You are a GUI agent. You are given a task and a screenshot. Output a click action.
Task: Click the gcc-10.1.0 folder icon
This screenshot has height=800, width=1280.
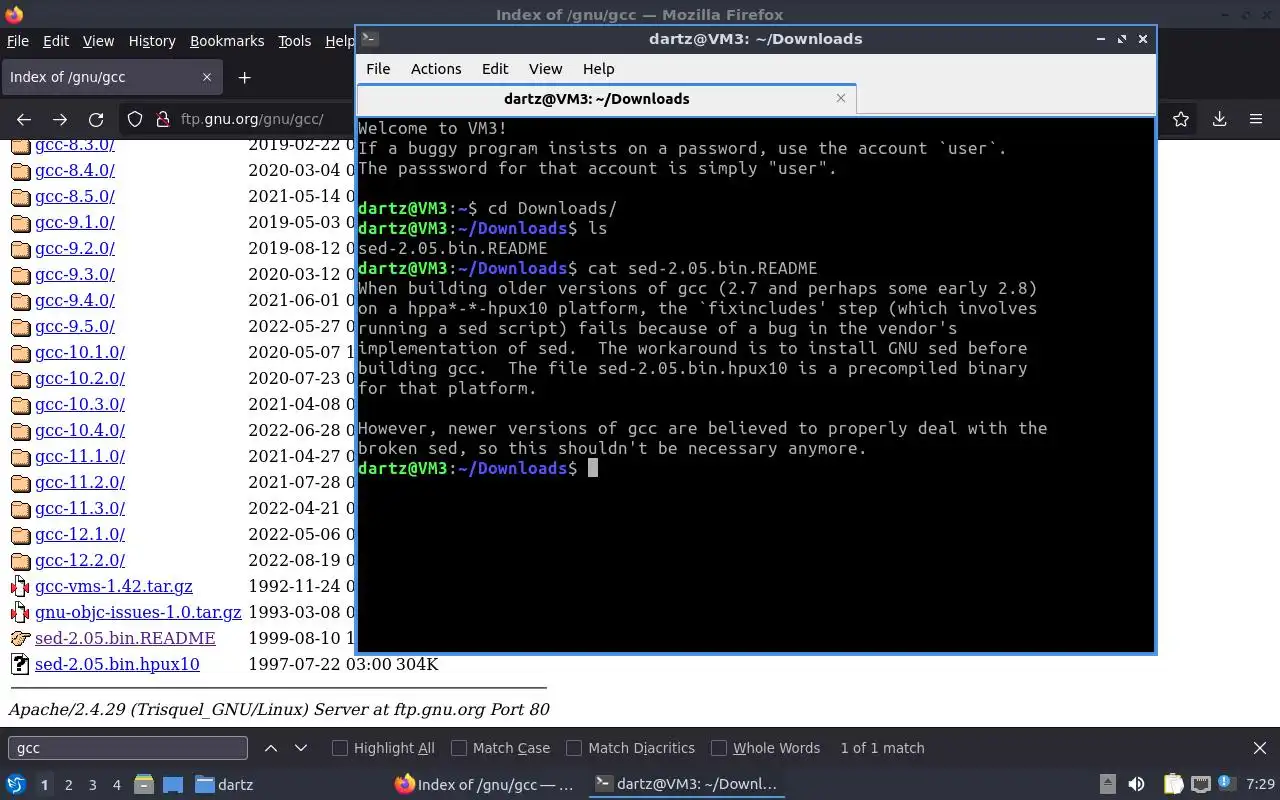pos(20,353)
